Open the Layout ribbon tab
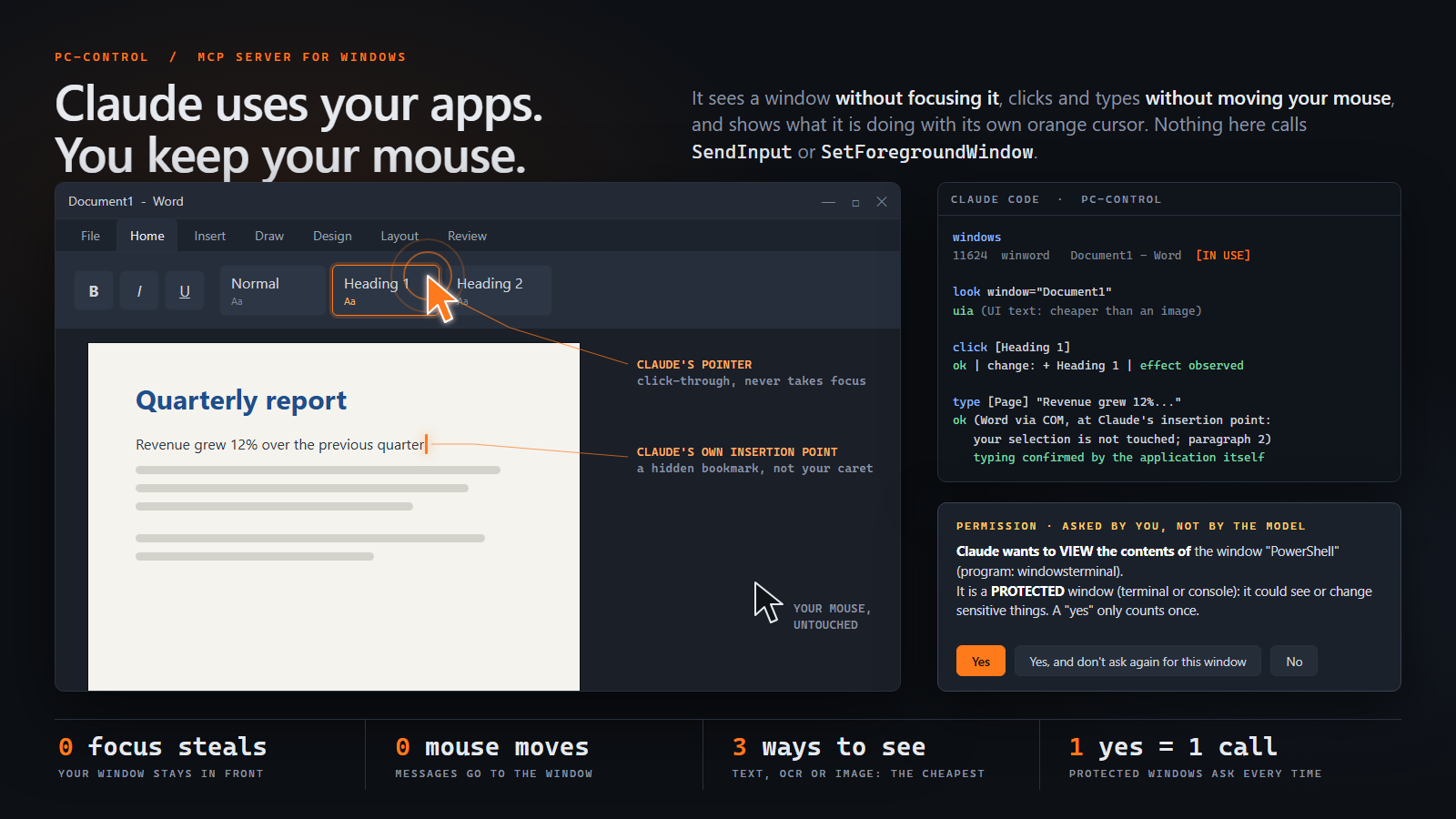The height and width of the screenshot is (819, 1456). (399, 236)
